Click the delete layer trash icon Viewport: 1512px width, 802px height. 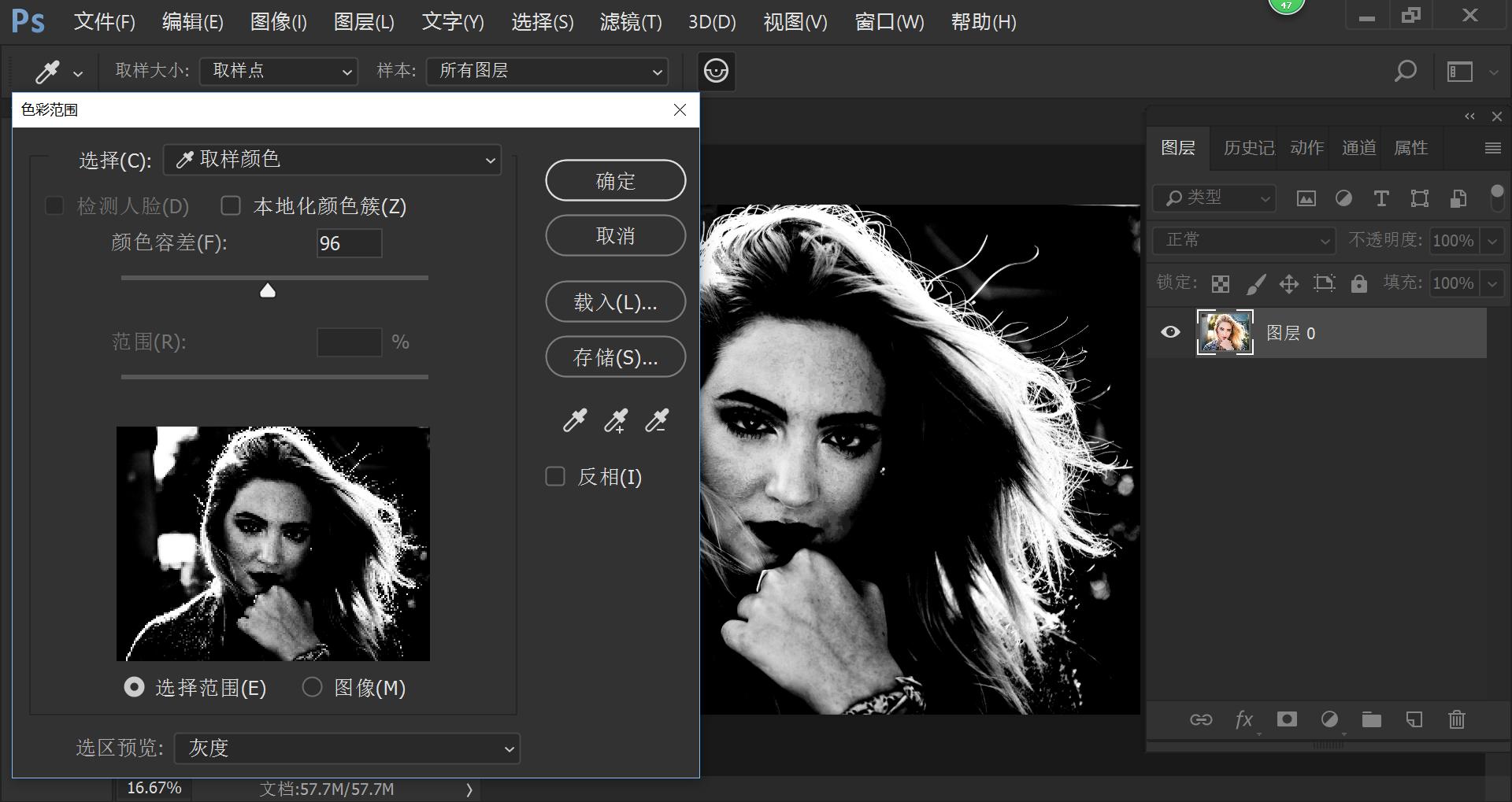click(x=1456, y=719)
